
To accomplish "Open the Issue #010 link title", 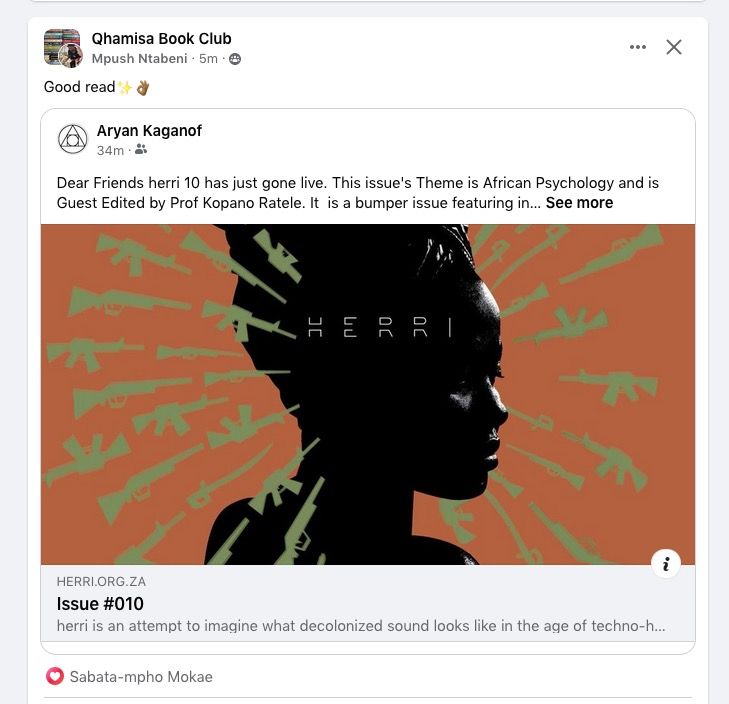I will (x=100, y=604).
